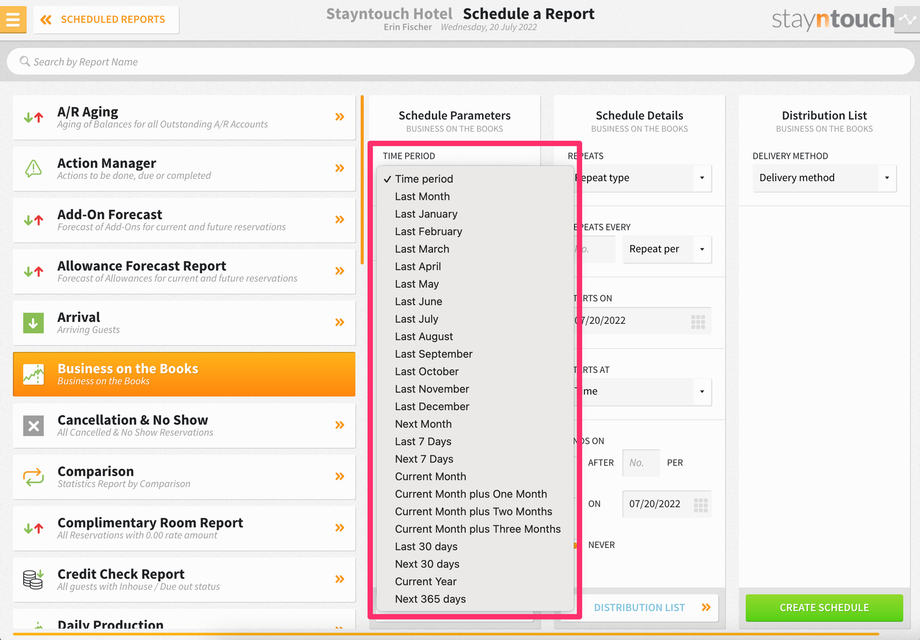The image size is (920, 640).
Task: Select Current Month plus Three Months
Action: 475,529
